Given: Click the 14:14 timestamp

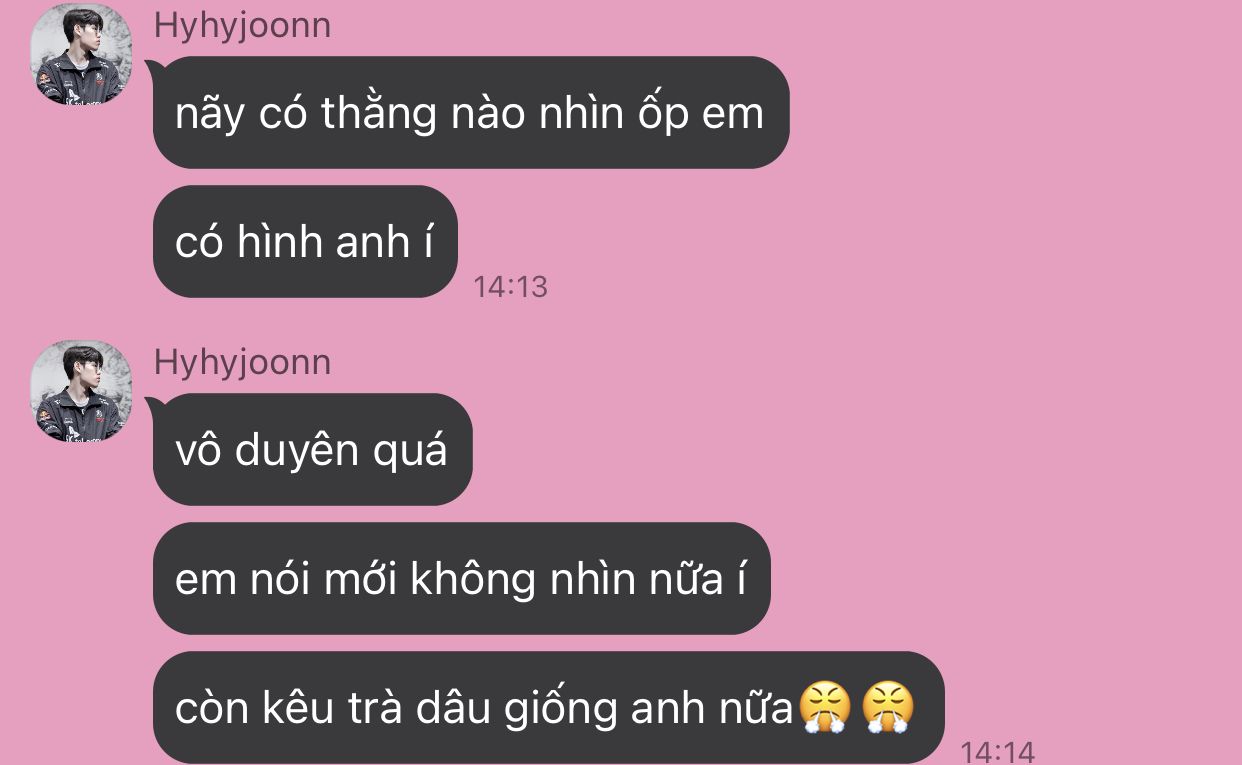Looking at the screenshot, I should coord(997,751).
